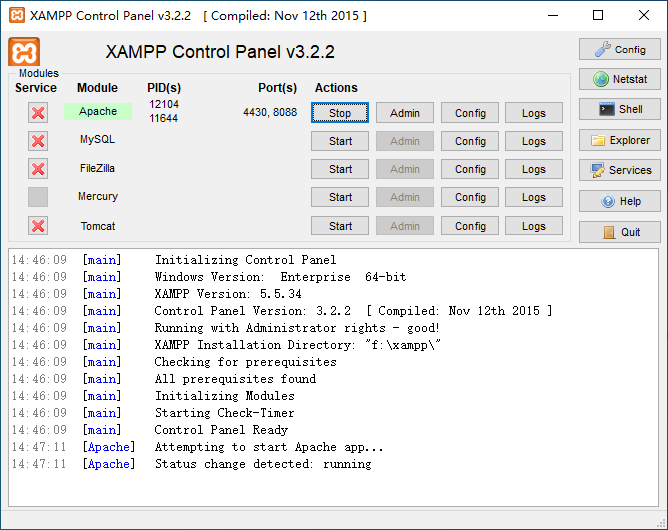Open the Mercury Config menu

tap(470, 197)
